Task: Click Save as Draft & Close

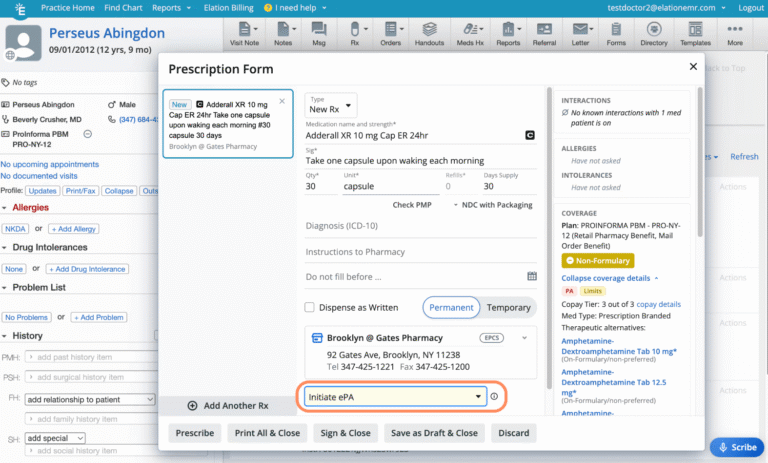Action: [434, 433]
